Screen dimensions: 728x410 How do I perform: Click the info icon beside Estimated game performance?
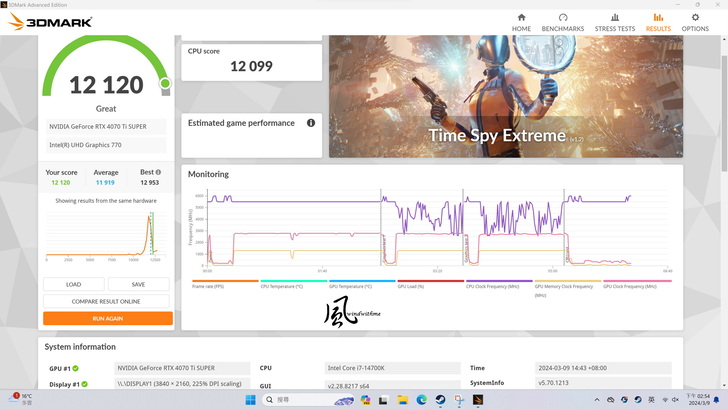point(311,123)
